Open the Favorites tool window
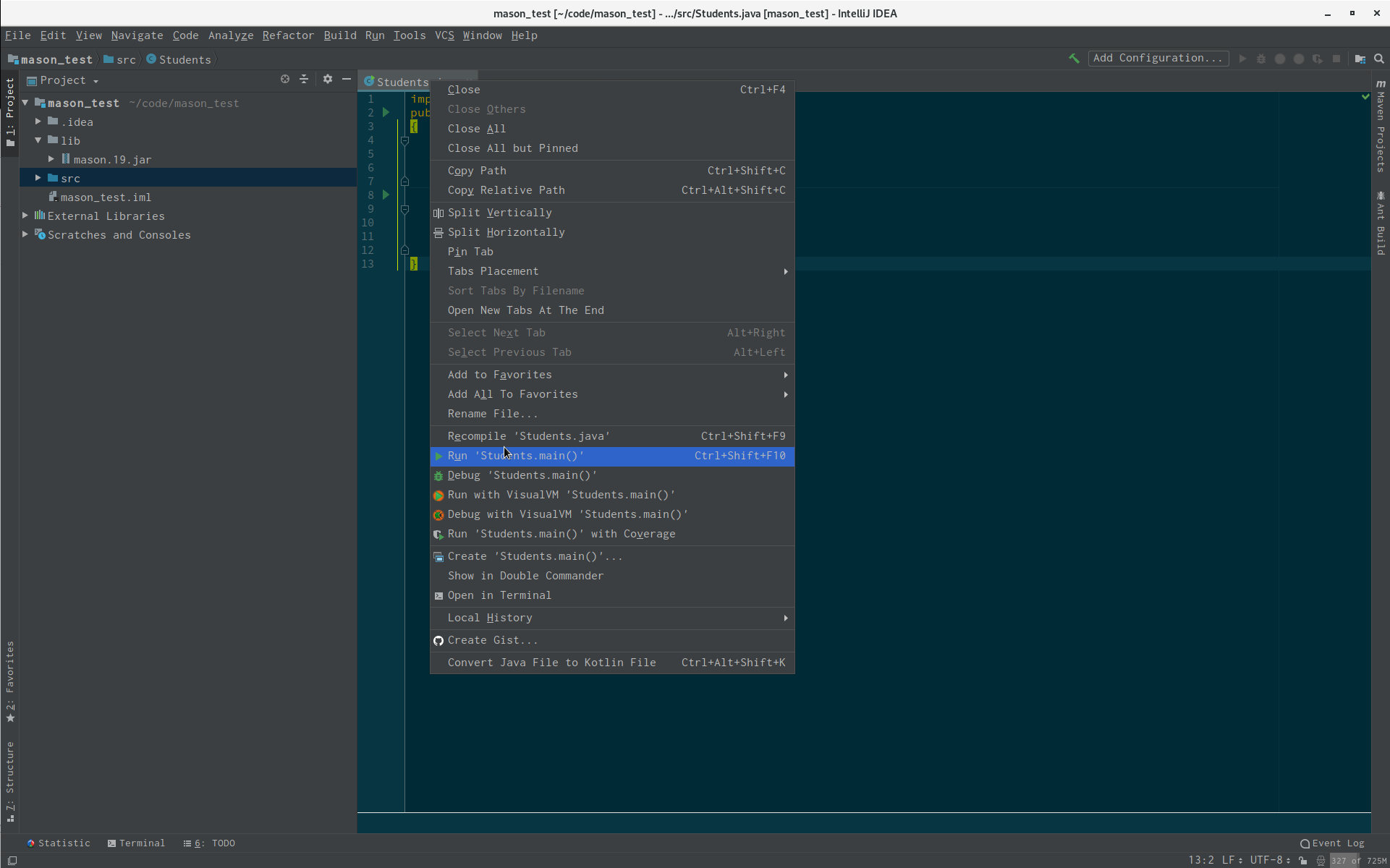Viewport: 1390px width, 868px height. [10, 682]
